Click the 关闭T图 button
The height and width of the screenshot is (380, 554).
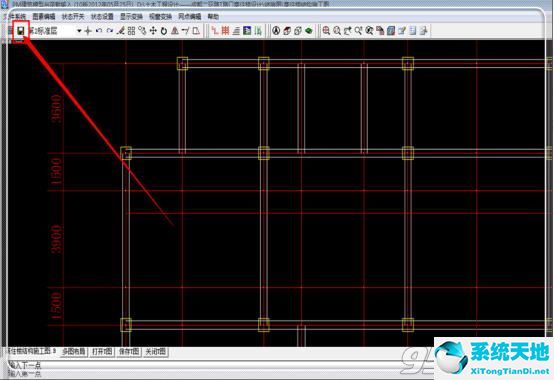pyautogui.click(x=155, y=352)
